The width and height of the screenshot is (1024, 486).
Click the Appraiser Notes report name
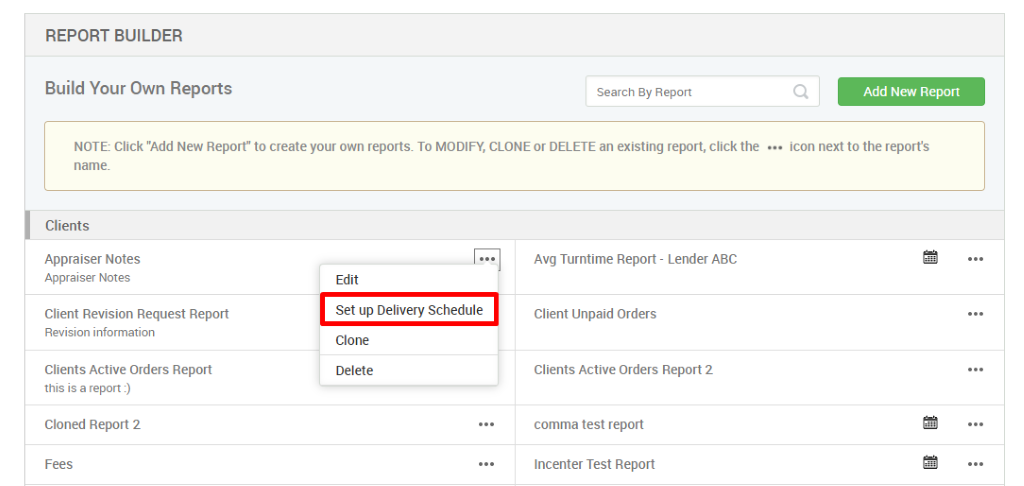(x=92, y=259)
